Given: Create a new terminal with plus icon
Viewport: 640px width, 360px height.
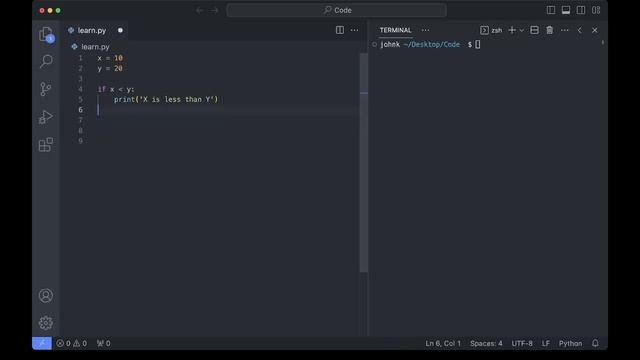Looking at the screenshot, I should [512, 30].
